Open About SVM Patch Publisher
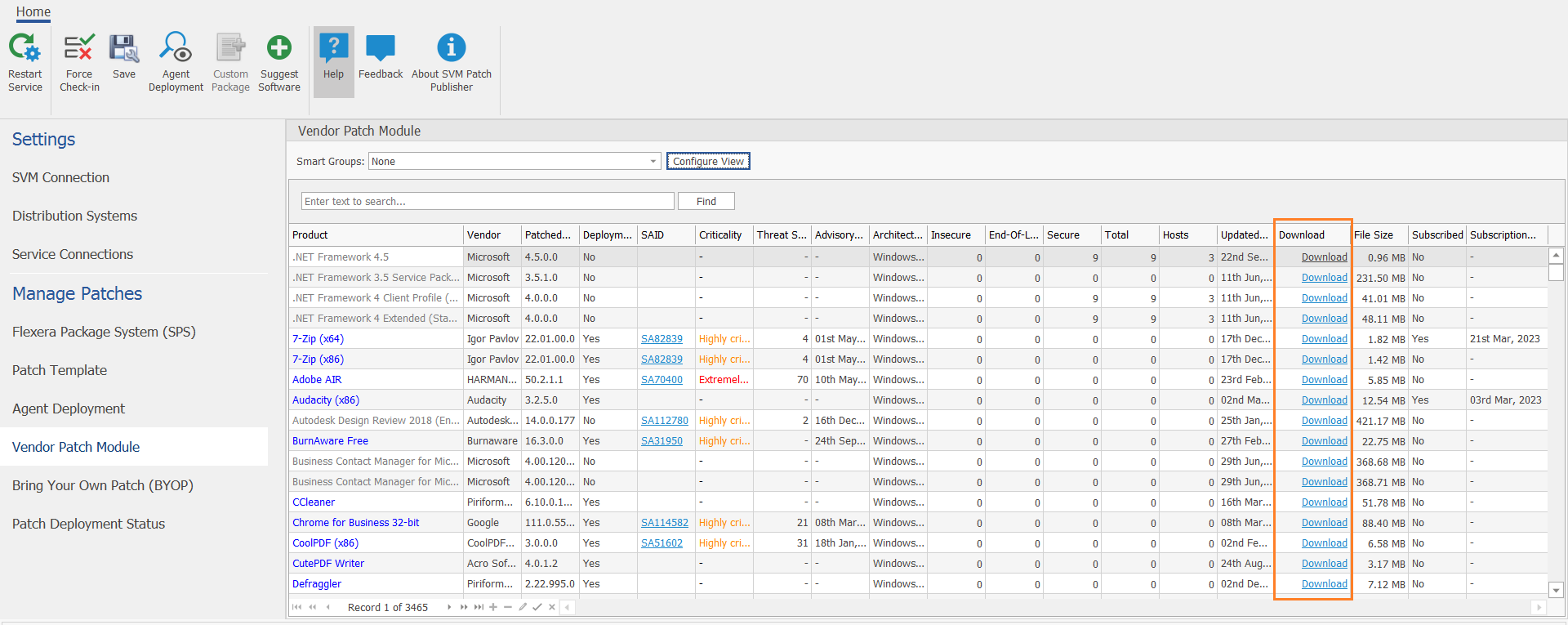This screenshot has height=625, width=1568. 452,63
